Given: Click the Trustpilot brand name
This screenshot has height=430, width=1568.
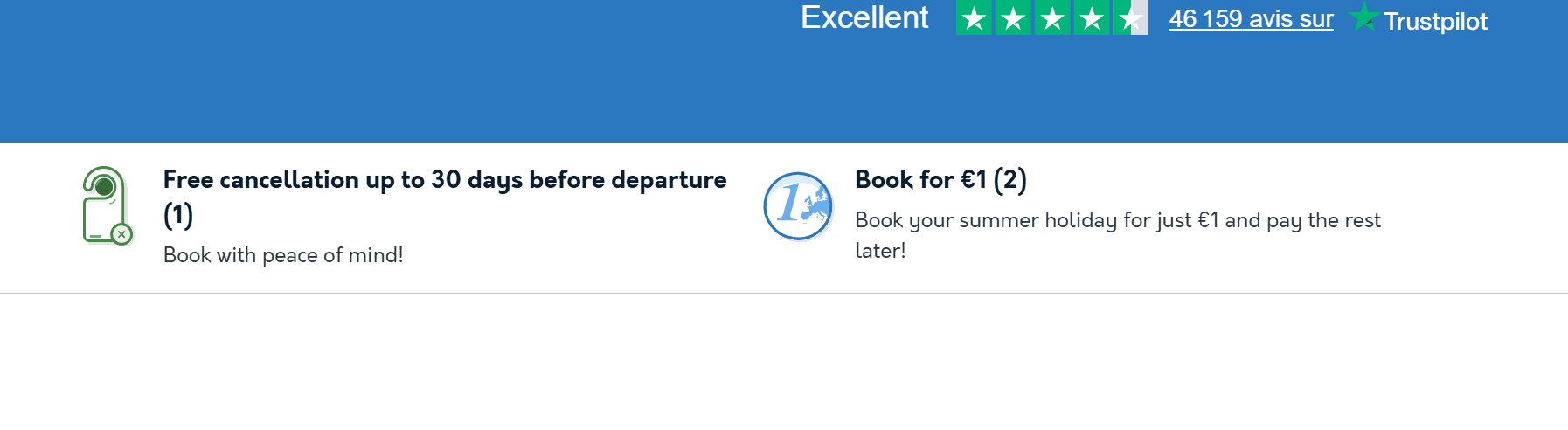Looking at the screenshot, I should (1435, 21).
